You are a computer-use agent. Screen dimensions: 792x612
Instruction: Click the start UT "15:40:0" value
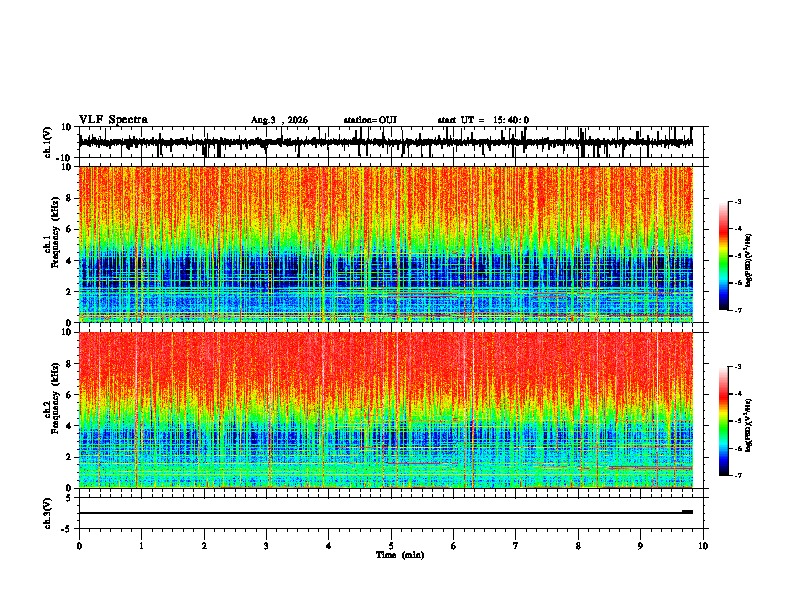tap(511, 120)
